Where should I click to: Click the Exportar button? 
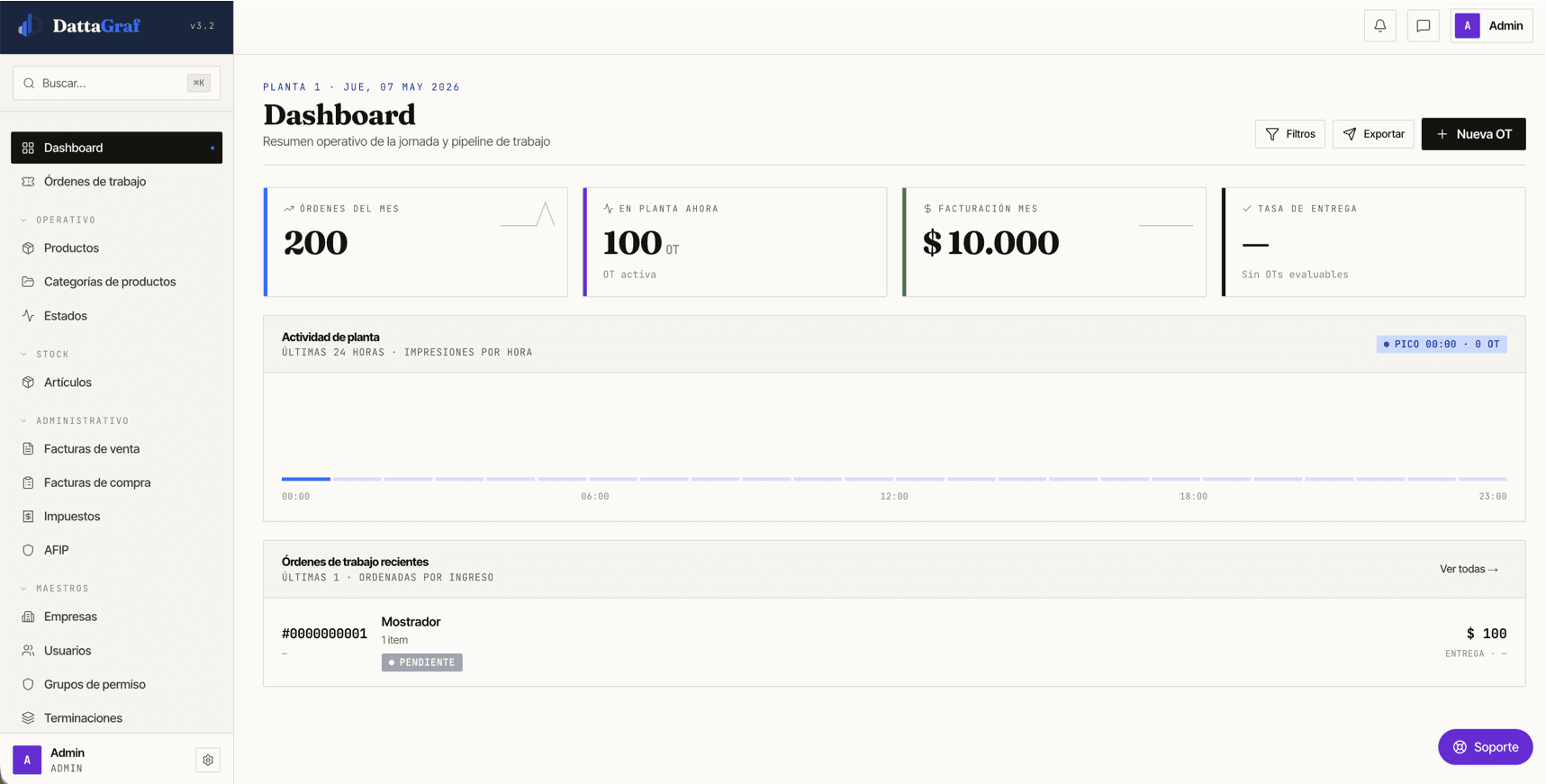1373,134
